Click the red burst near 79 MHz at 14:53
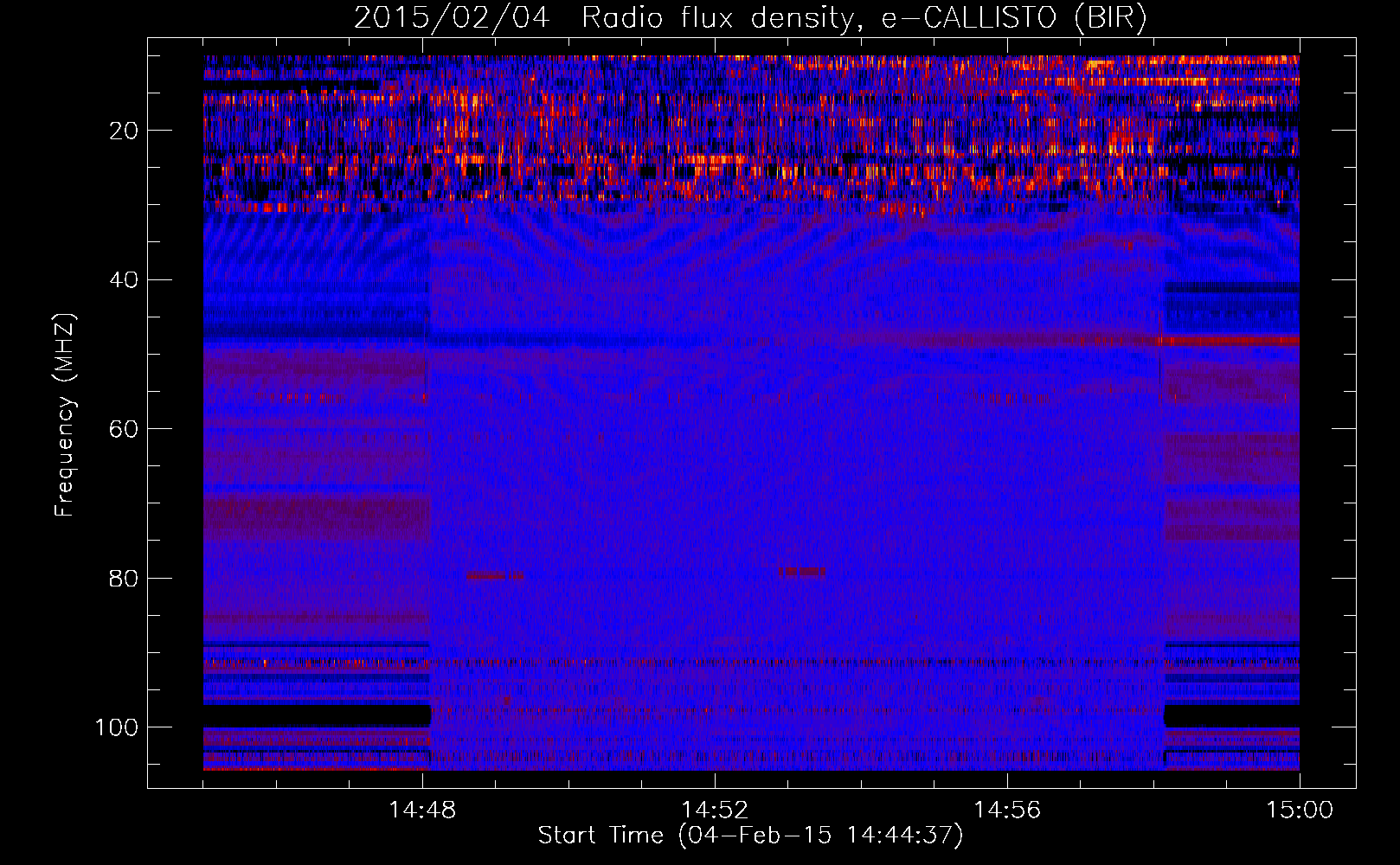Screen dimensions: 1400x865 [801, 572]
